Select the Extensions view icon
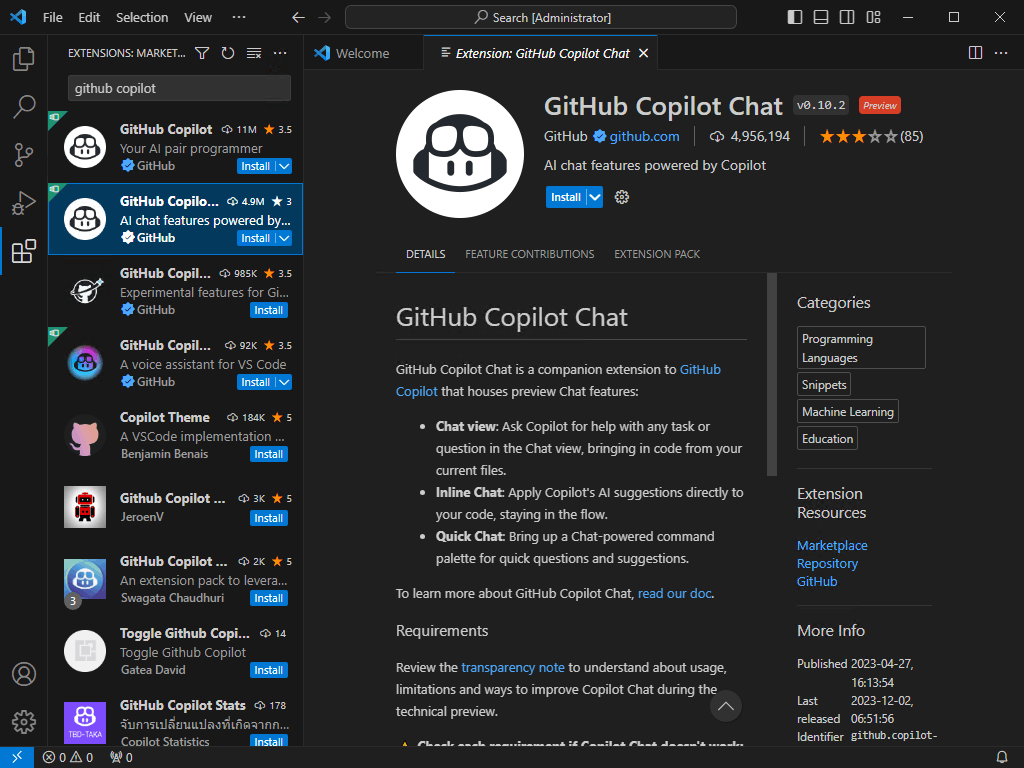The image size is (1024, 768). [24, 251]
